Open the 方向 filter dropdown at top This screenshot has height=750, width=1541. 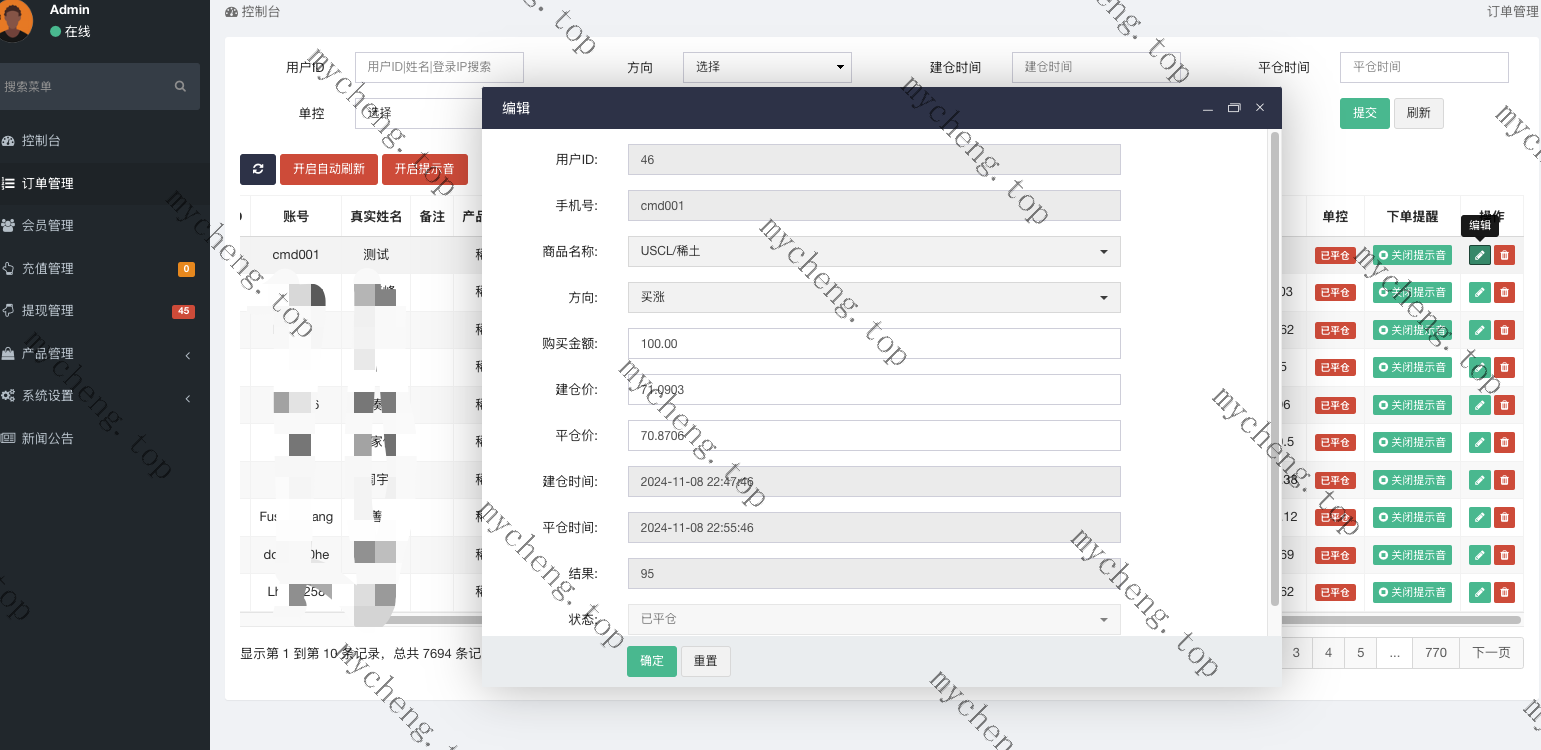(767, 67)
